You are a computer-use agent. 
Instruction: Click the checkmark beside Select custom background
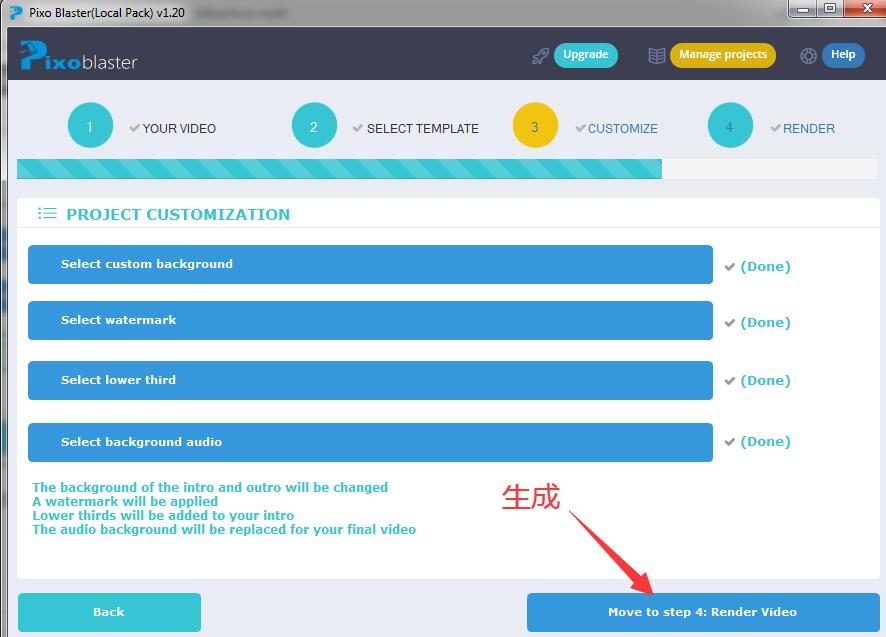729,265
